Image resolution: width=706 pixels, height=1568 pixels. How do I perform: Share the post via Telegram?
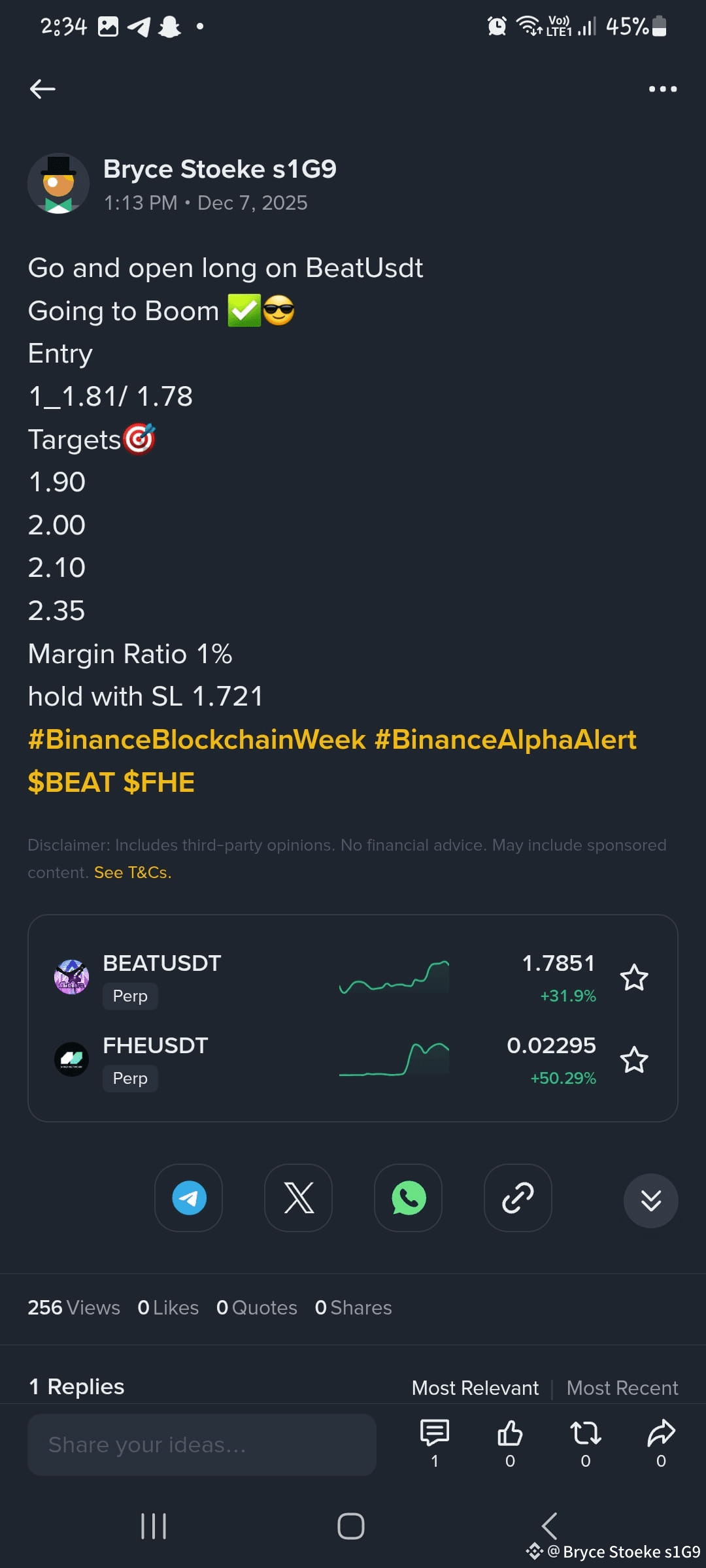(x=189, y=1198)
